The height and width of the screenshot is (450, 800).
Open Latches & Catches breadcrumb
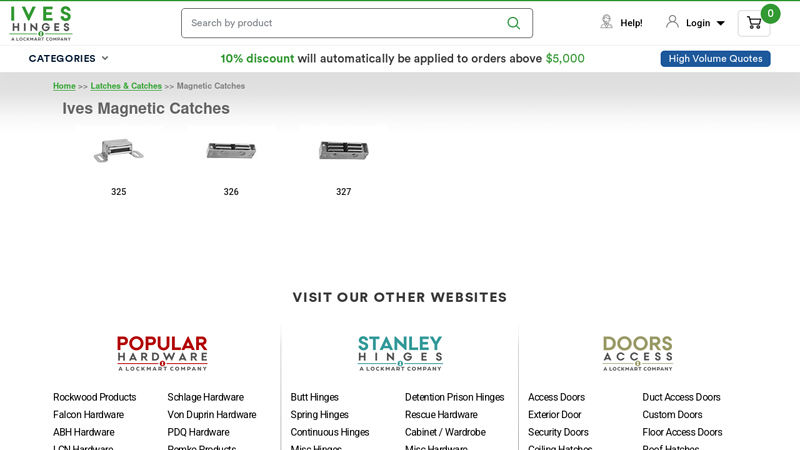[x=126, y=86]
